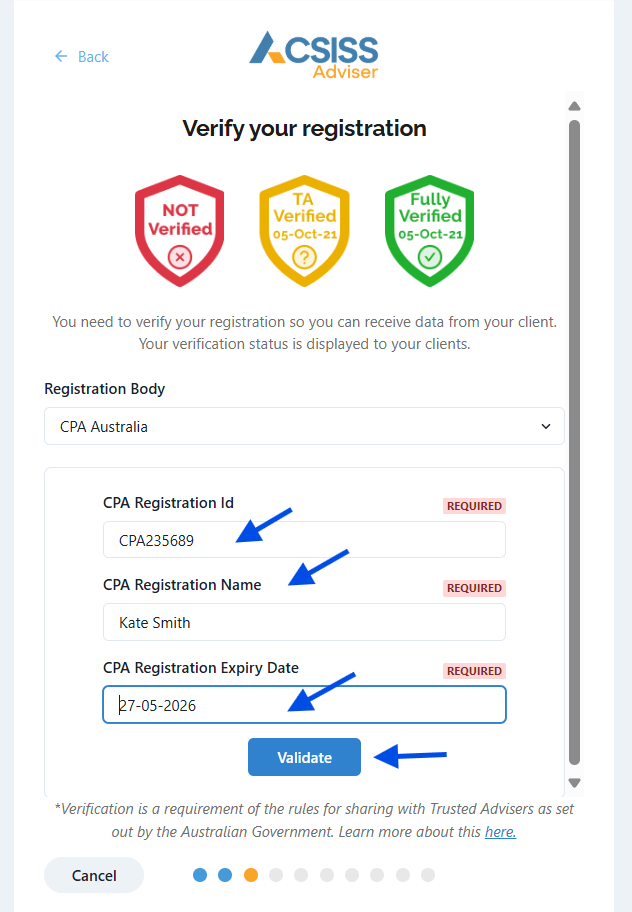Go to the first blue progress dot
The width and height of the screenshot is (632, 912).
pyautogui.click(x=200, y=875)
